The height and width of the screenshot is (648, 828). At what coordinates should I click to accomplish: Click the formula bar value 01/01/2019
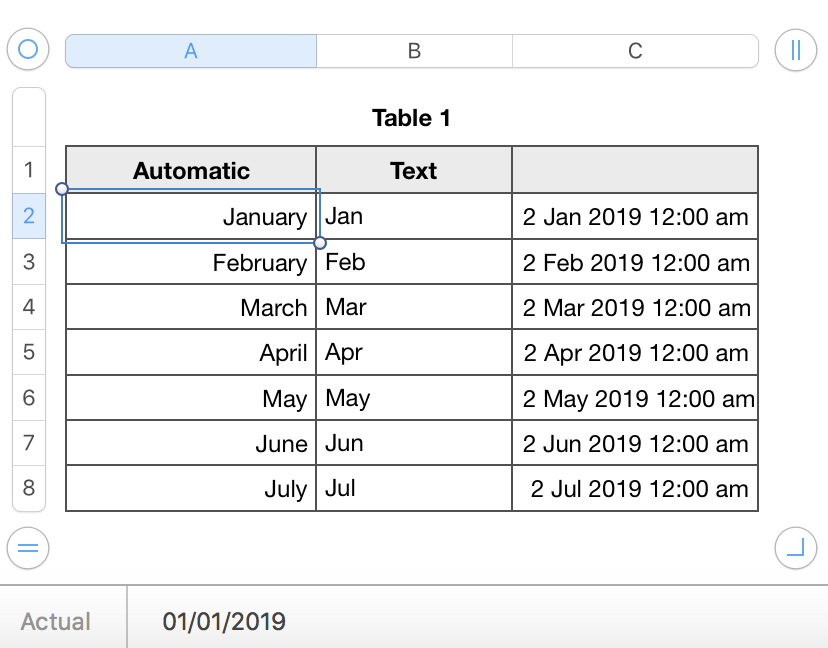224,621
